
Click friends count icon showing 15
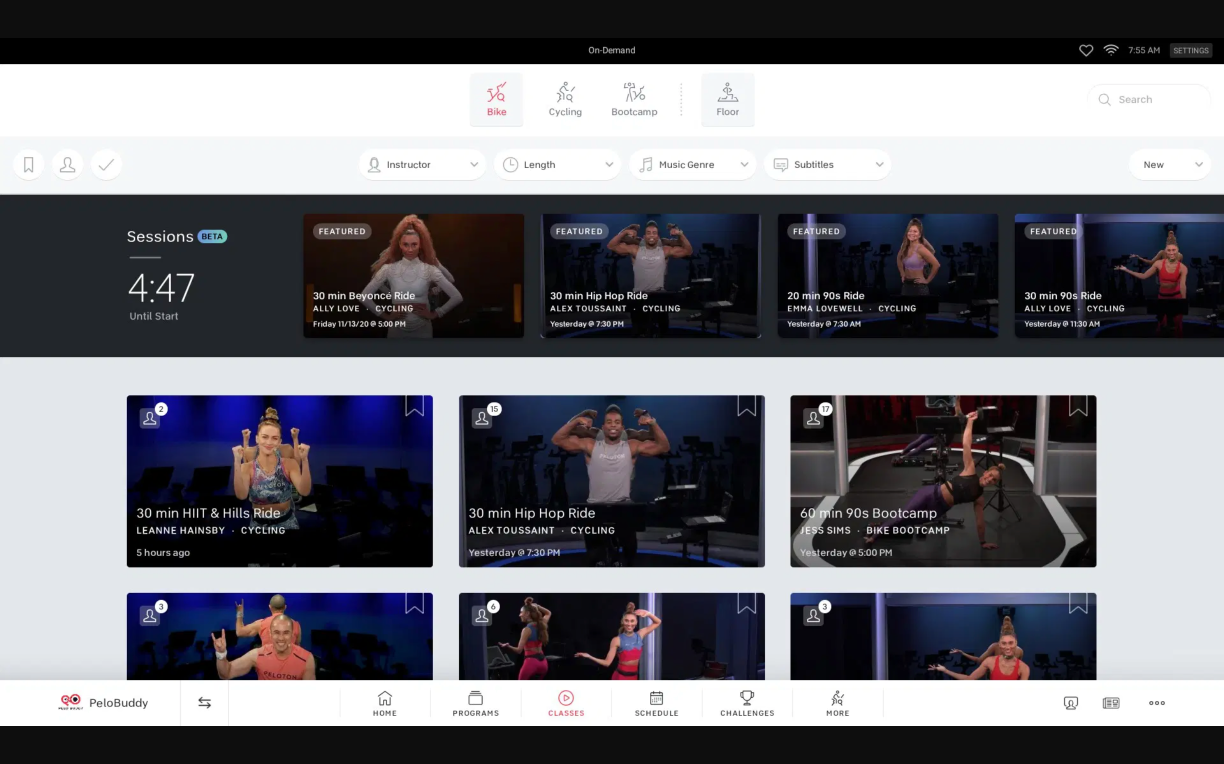pos(484,417)
